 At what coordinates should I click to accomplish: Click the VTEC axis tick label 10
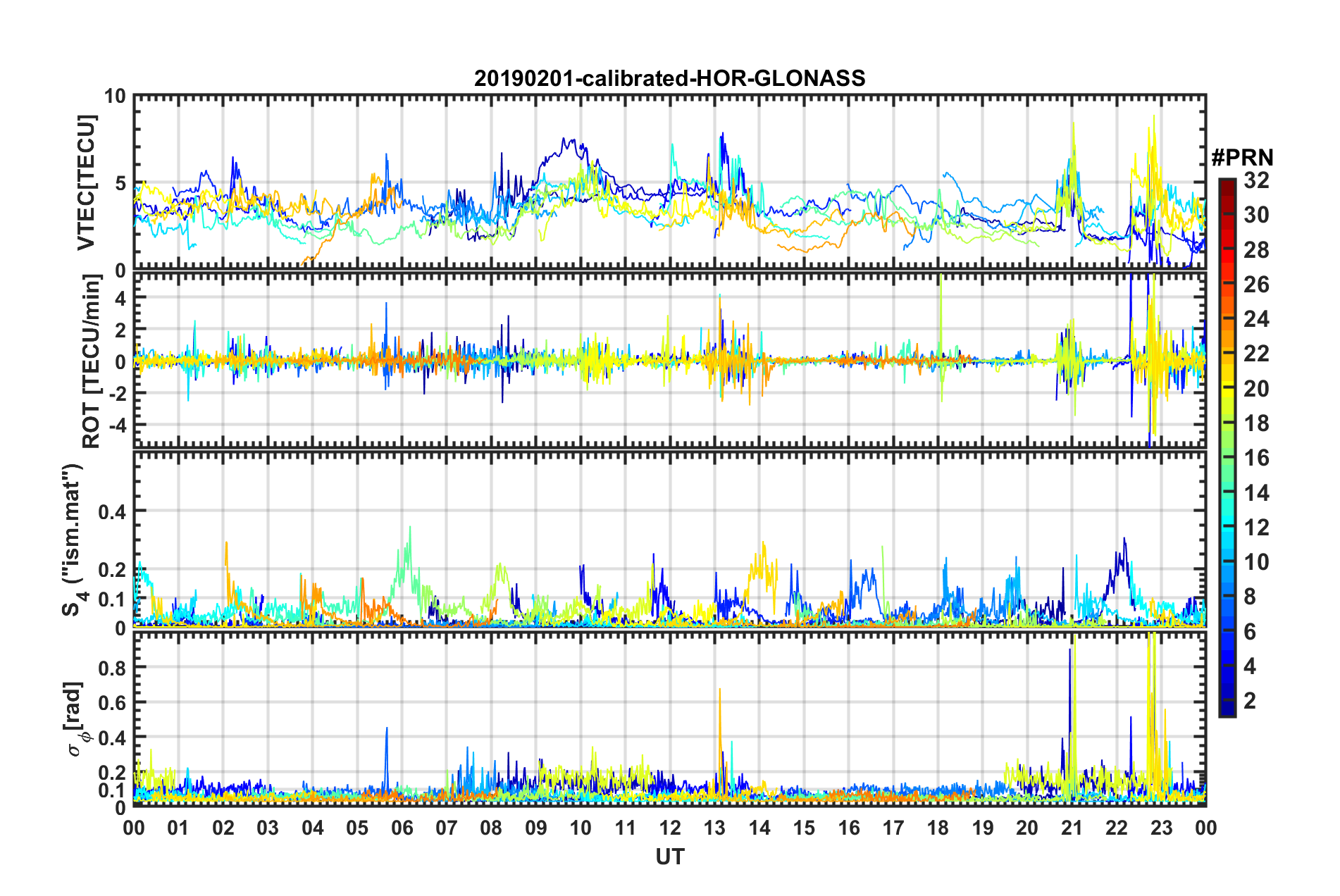coord(115,97)
